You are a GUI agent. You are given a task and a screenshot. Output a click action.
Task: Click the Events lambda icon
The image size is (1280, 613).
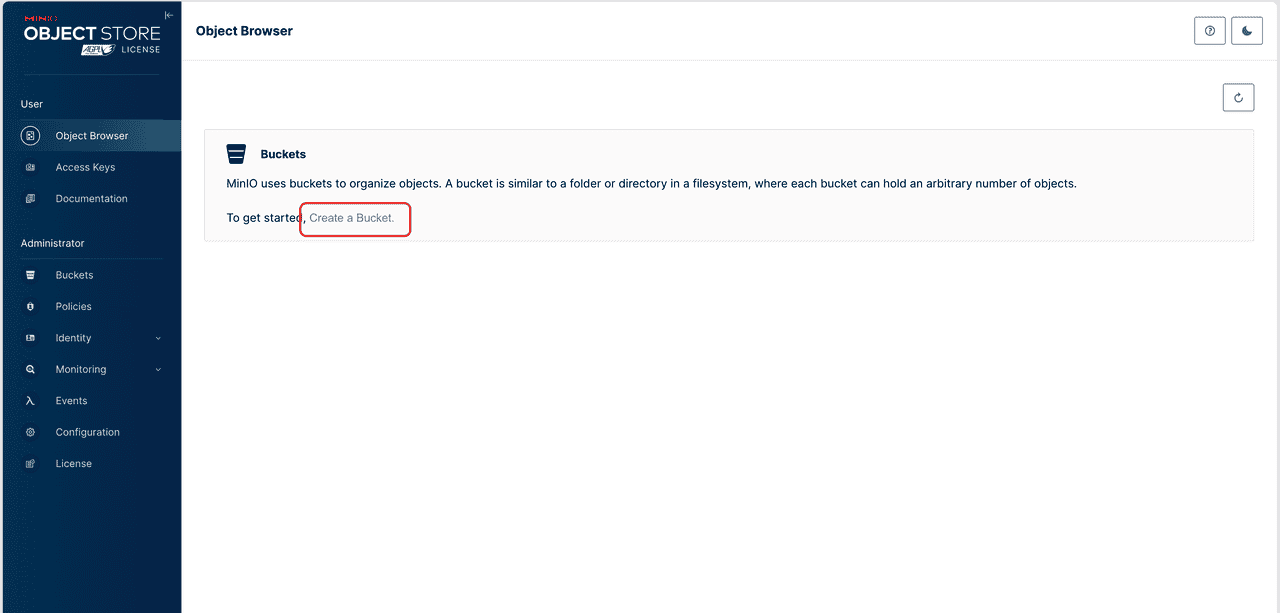30,401
